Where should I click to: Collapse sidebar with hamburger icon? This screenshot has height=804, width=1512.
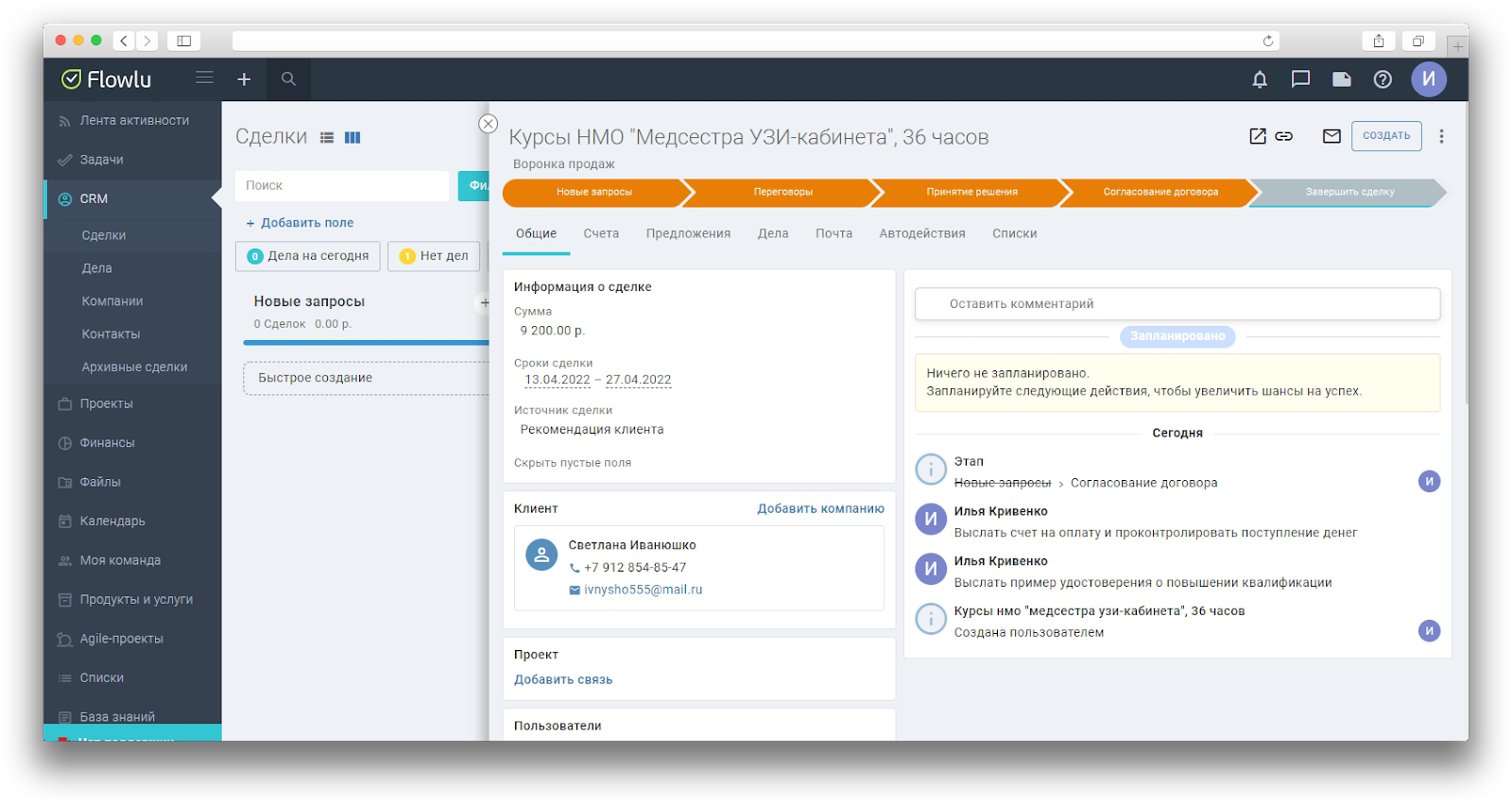click(204, 77)
